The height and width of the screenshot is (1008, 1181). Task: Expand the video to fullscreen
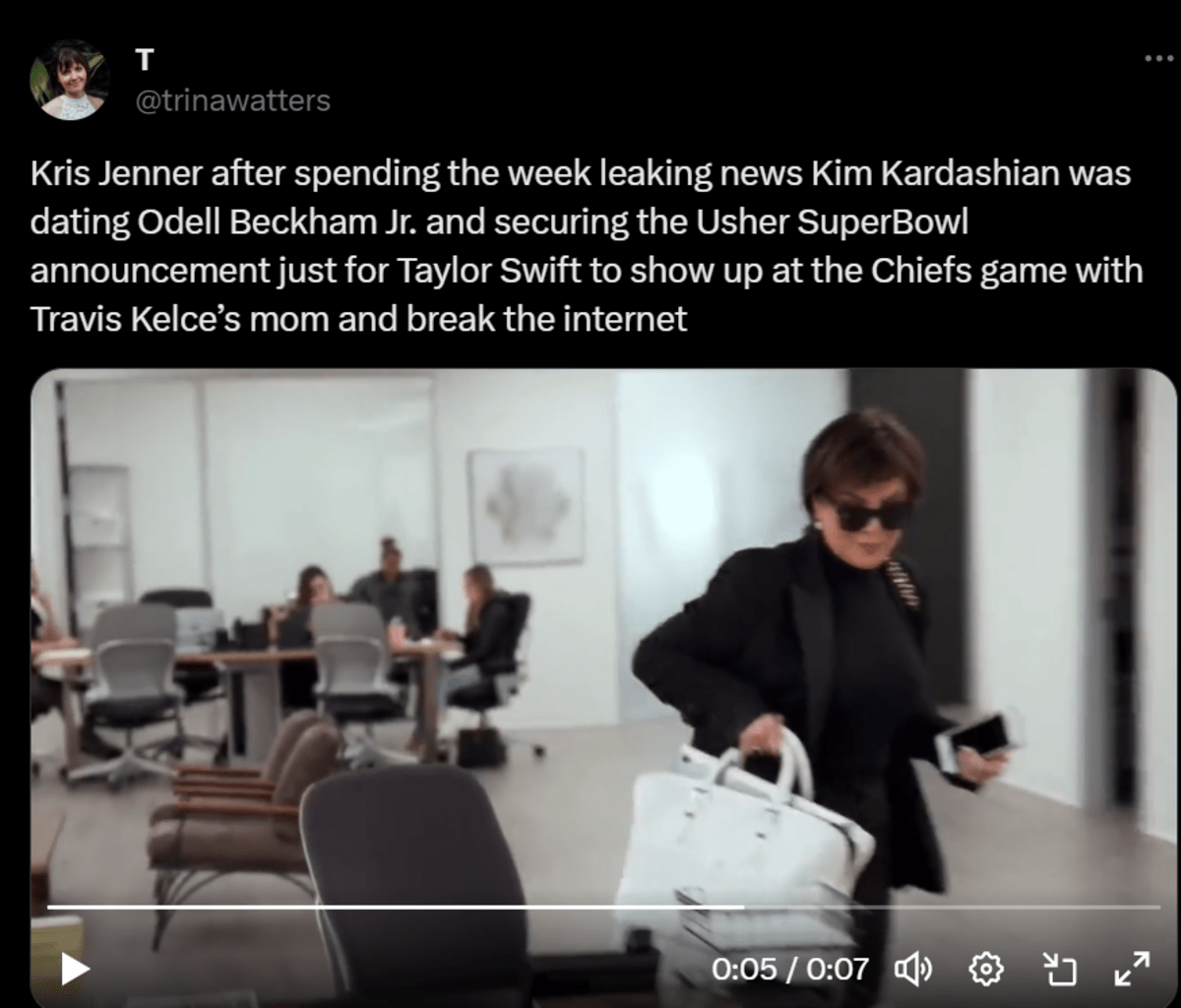click(1132, 970)
